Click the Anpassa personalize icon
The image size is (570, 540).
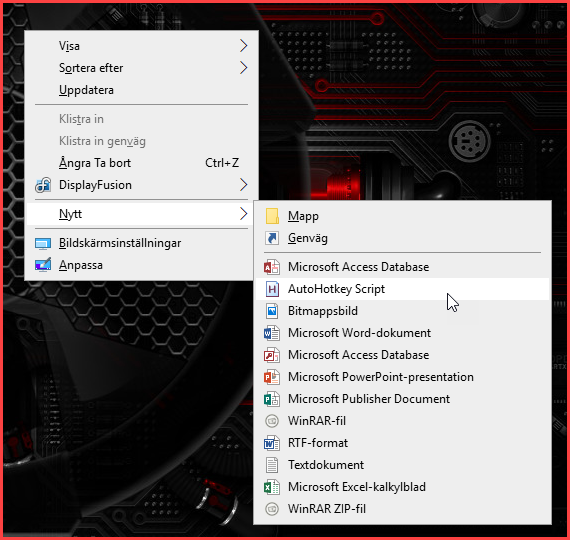43,265
